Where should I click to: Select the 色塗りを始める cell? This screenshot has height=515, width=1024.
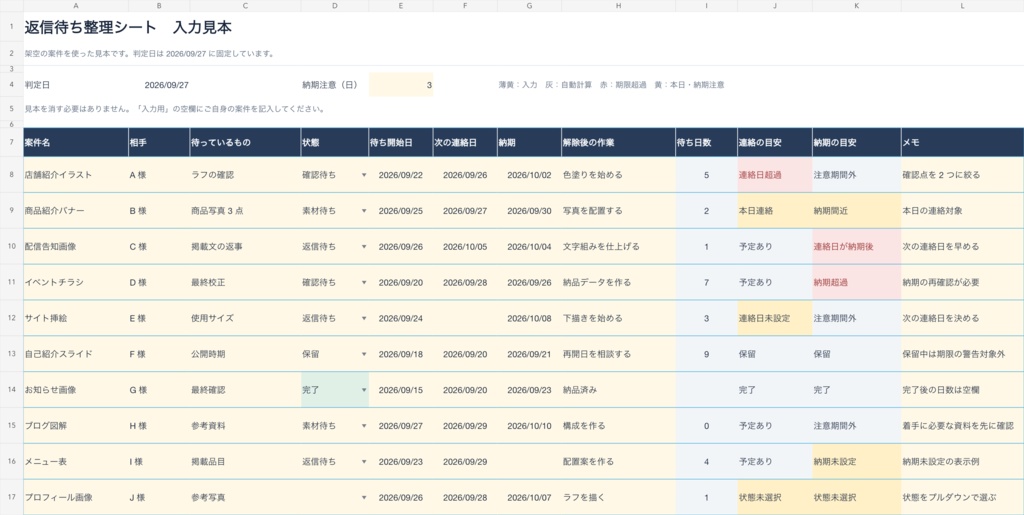[618, 175]
